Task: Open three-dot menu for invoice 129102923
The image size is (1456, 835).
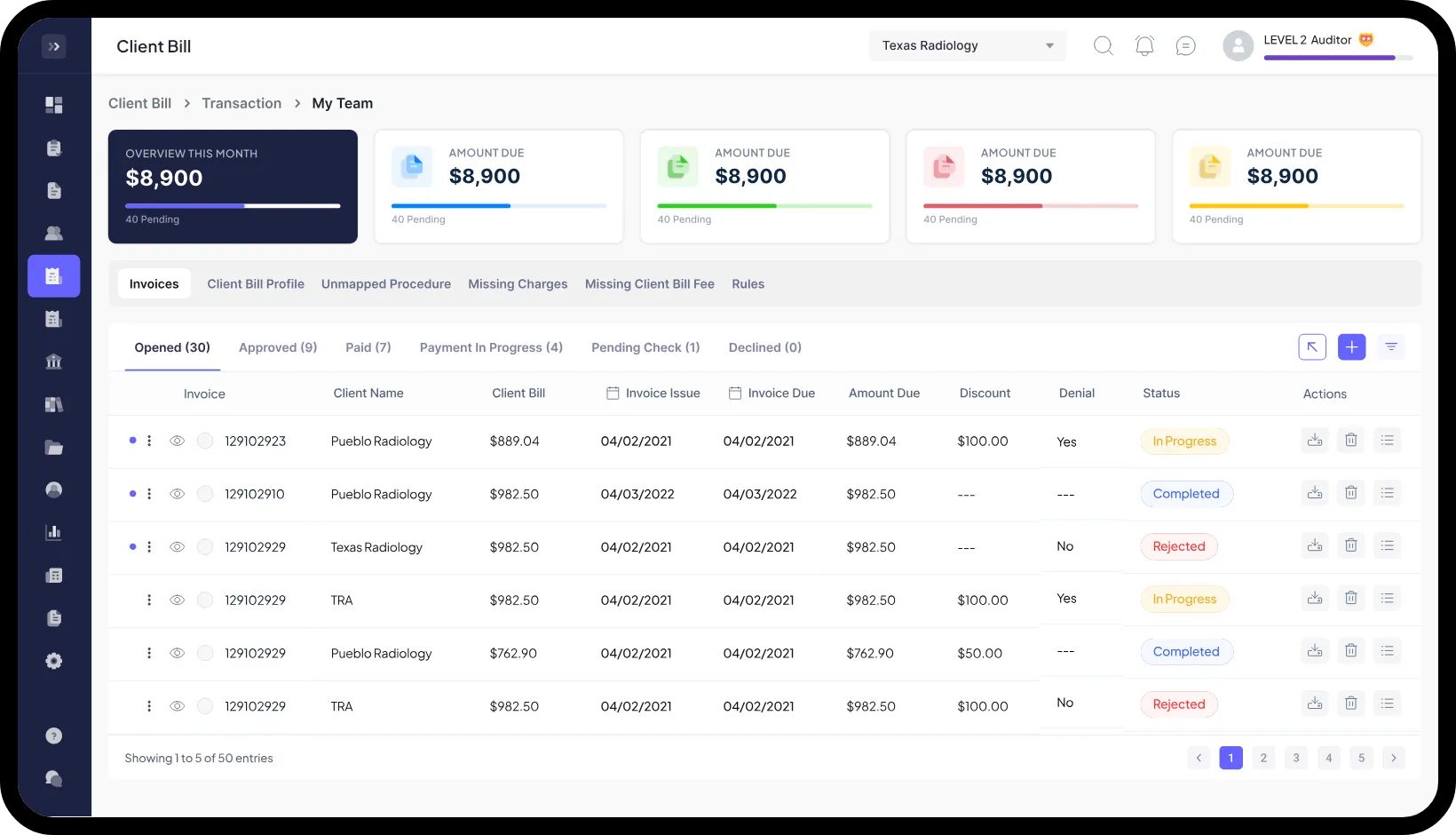Action: click(149, 441)
